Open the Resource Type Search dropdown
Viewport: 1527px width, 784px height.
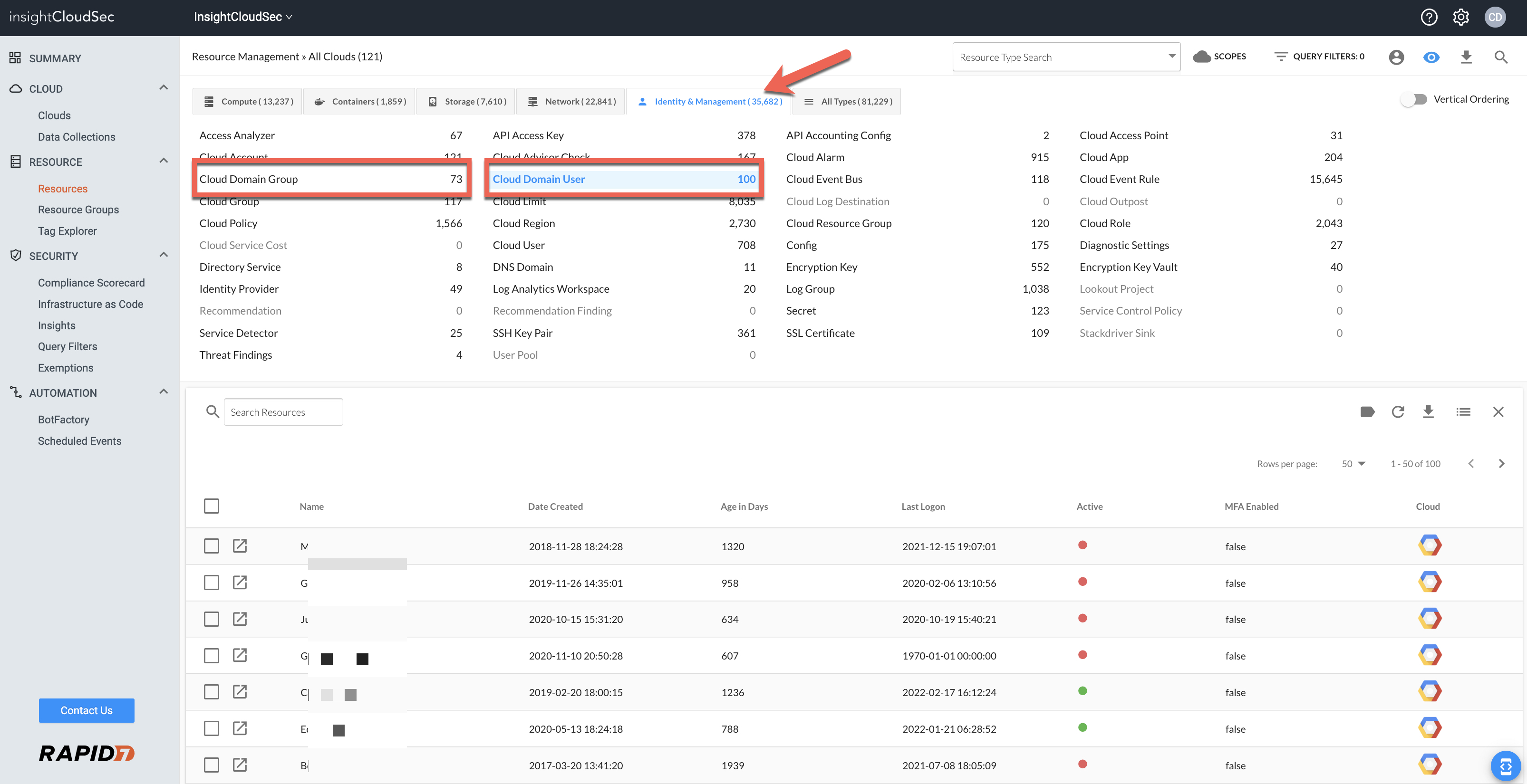coord(1066,57)
